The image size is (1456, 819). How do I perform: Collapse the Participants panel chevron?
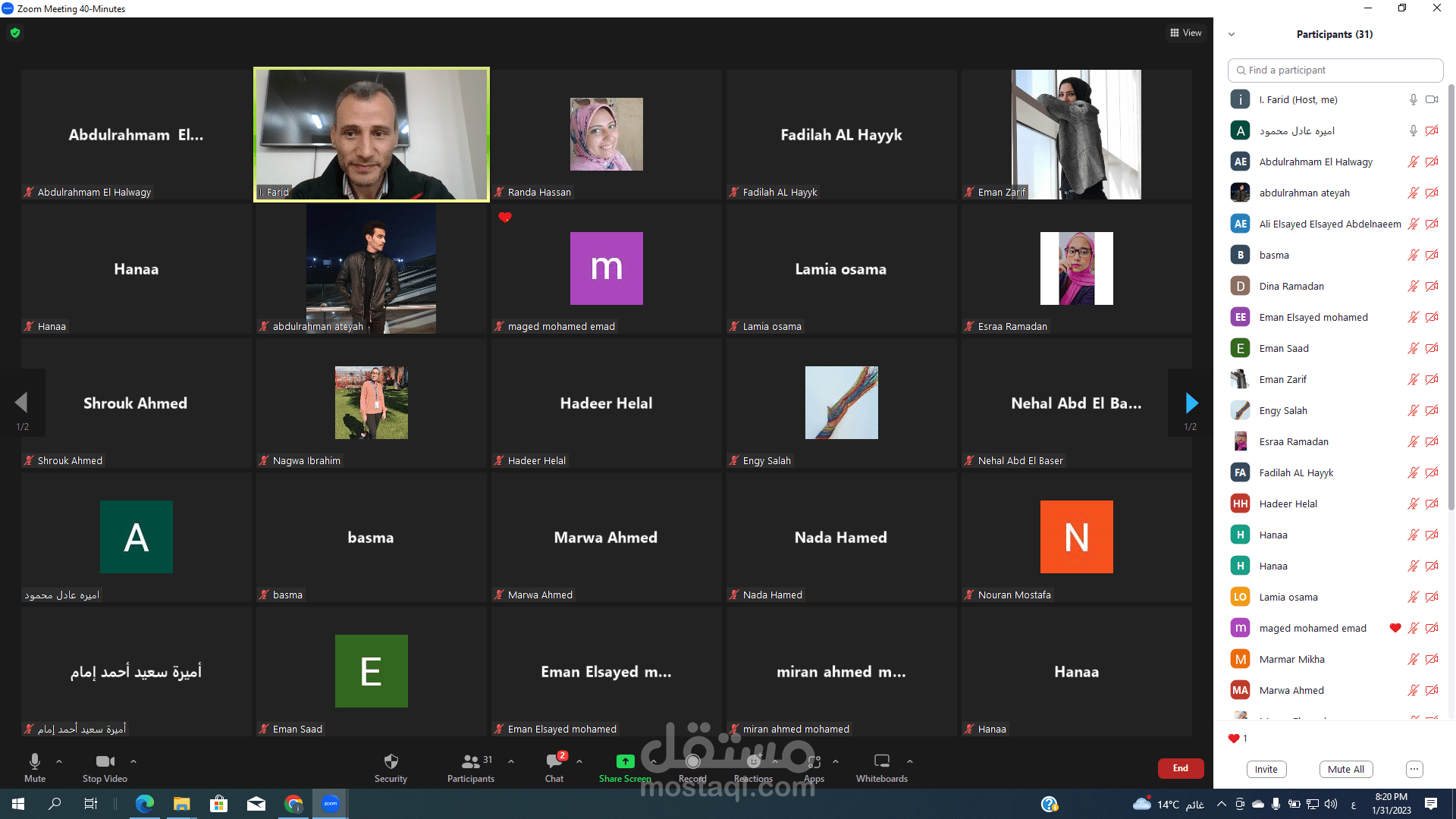pyautogui.click(x=1232, y=34)
